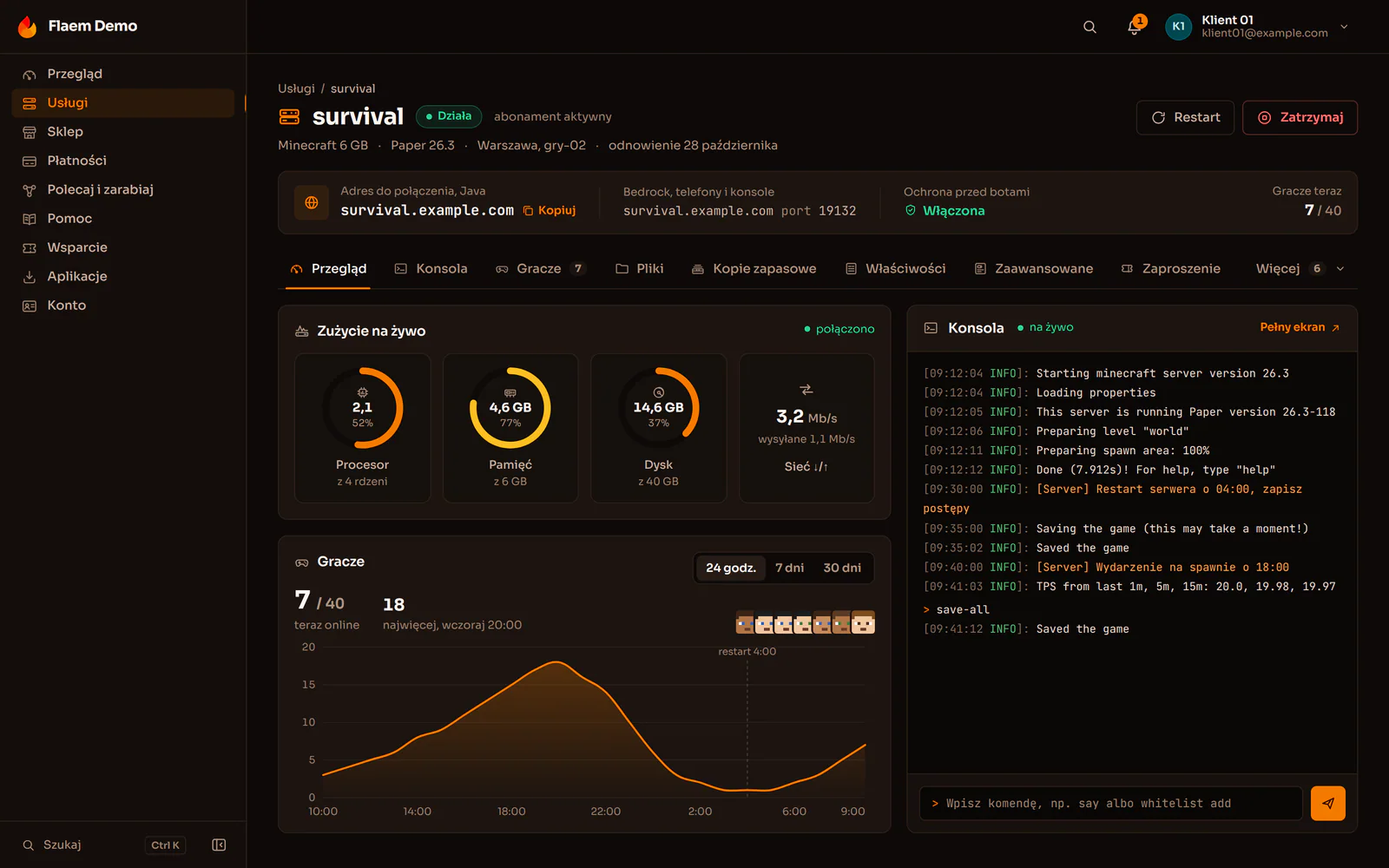
Task: Send the console command with the paper-plane button
Action: [x=1327, y=803]
